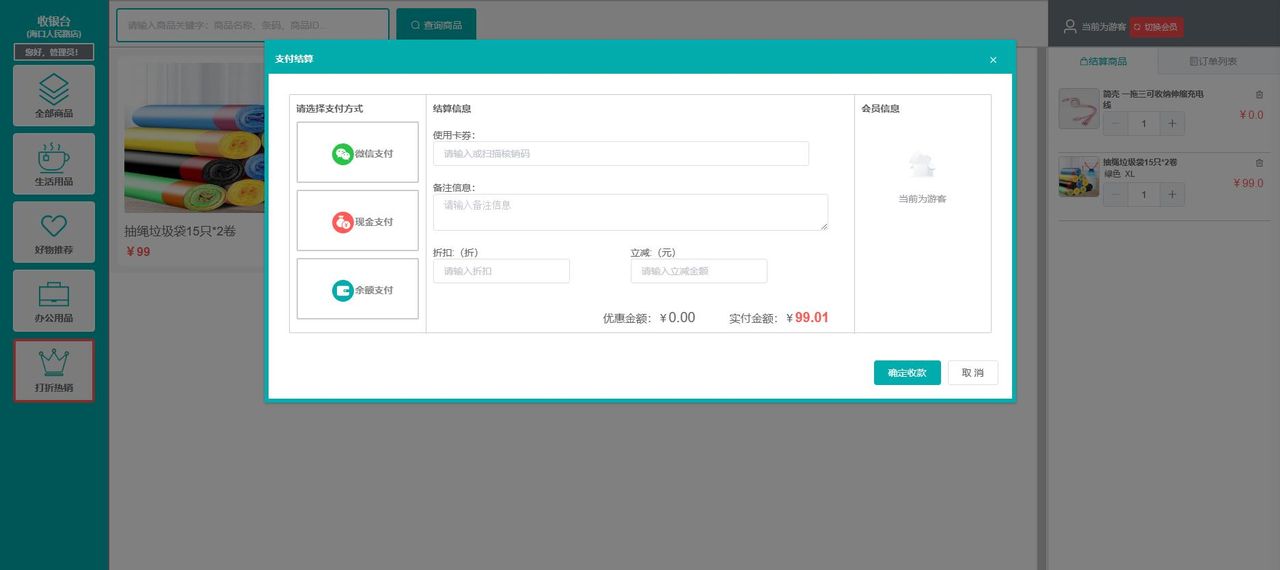Open the 全部商品 all products category

pos(54,95)
